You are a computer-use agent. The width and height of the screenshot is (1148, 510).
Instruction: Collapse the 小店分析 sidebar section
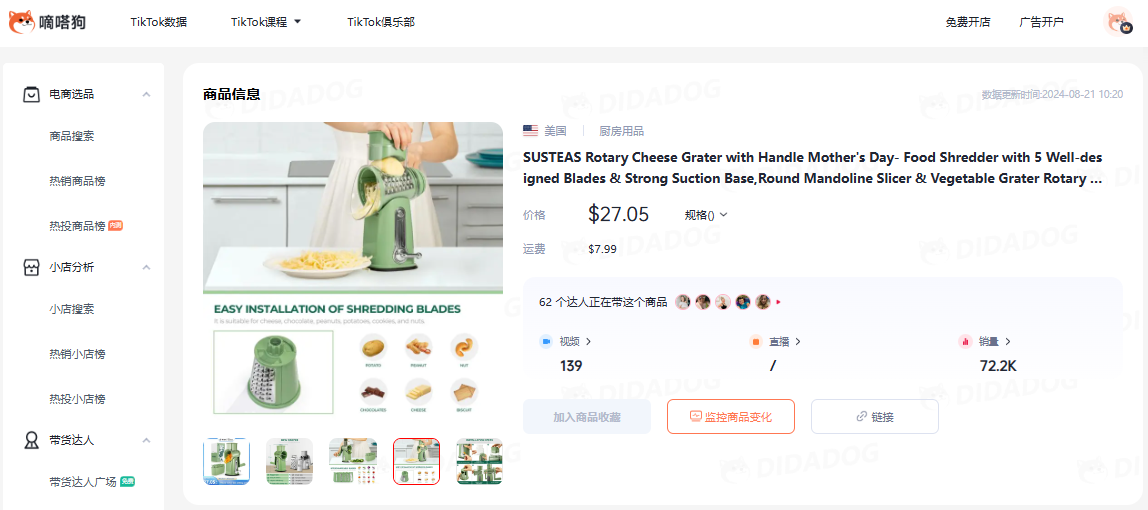(146, 267)
